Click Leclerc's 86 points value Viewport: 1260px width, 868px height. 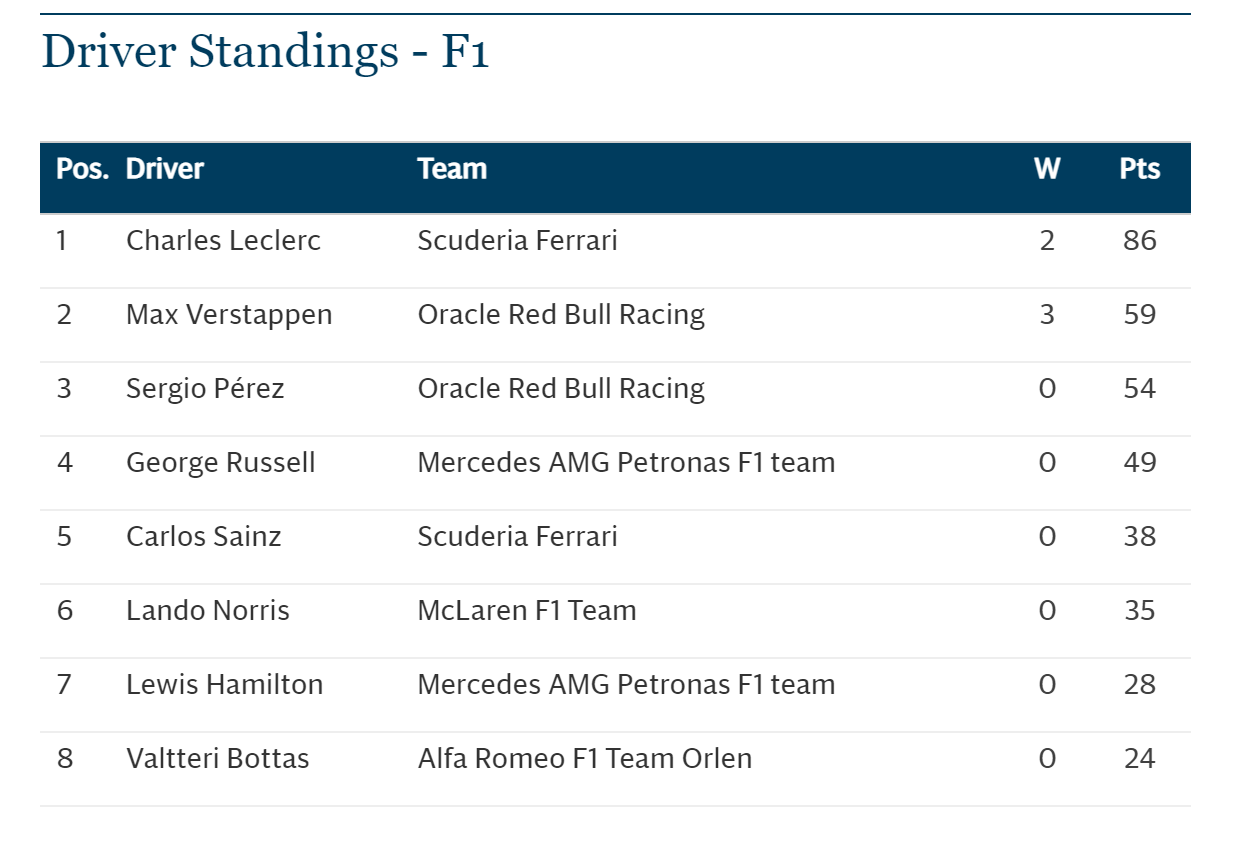pyautogui.click(x=1139, y=241)
